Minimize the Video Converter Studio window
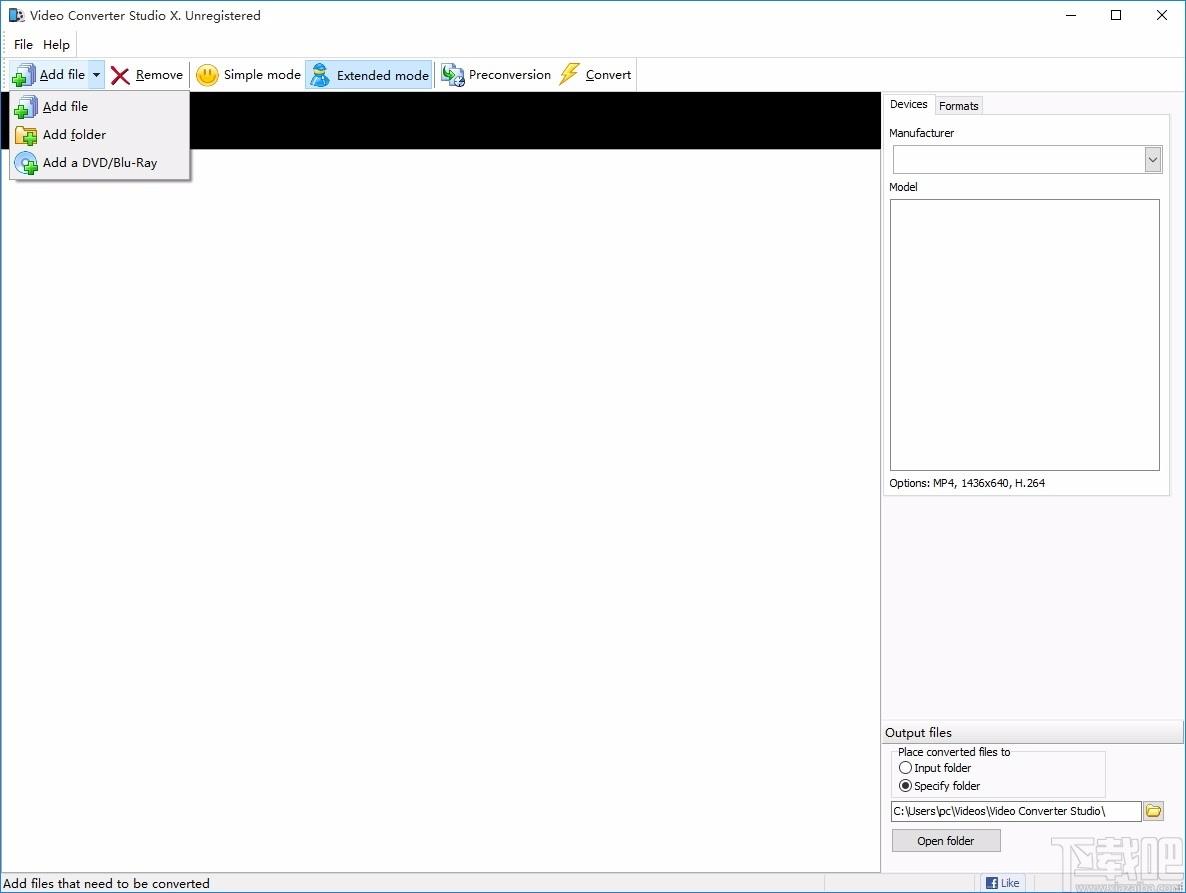 [1070, 15]
